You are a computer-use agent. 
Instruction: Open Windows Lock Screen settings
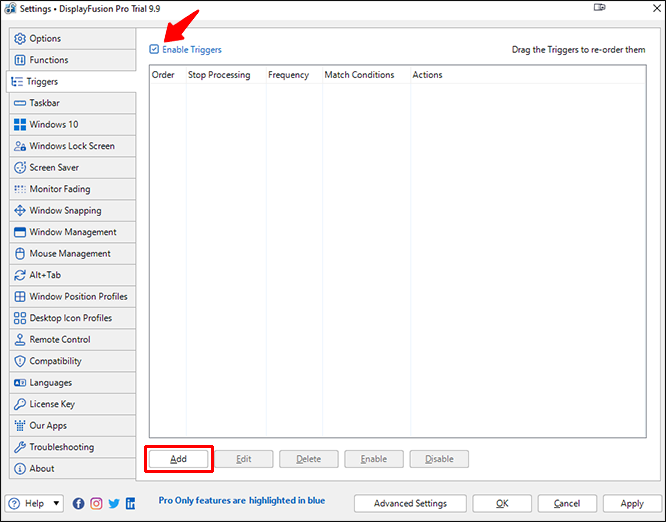pyautogui.click(x=72, y=146)
